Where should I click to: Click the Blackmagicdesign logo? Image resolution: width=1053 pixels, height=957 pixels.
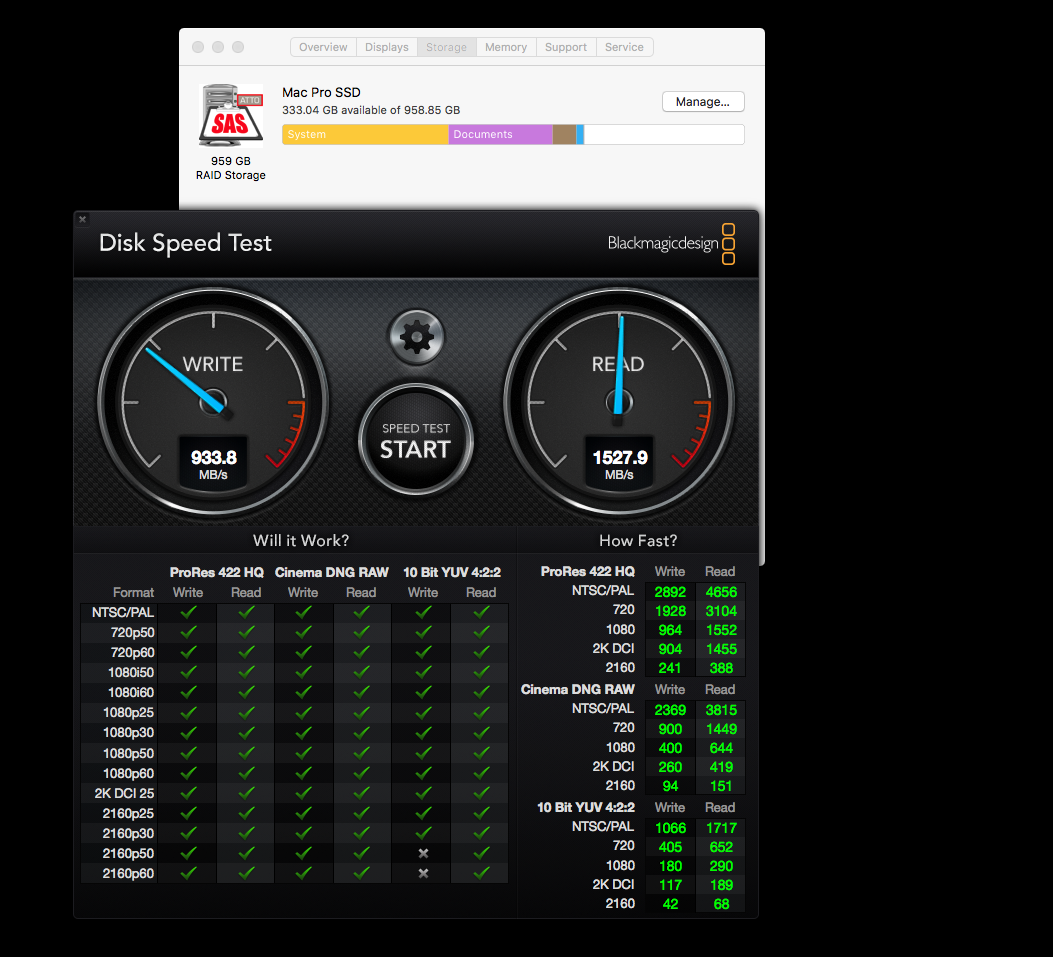coord(671,244)
